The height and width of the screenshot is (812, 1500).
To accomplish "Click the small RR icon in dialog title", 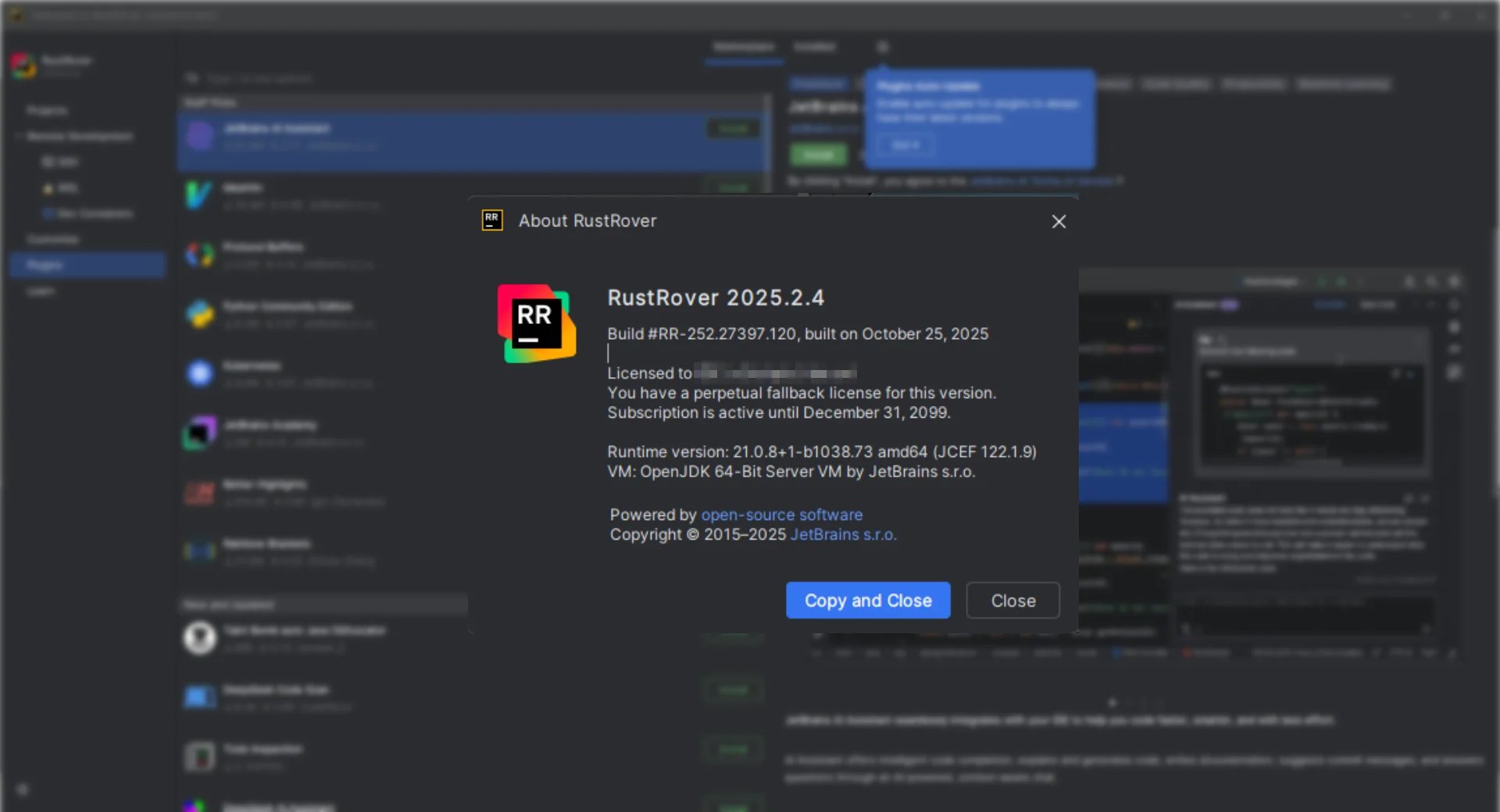I will tap(492, 220).
